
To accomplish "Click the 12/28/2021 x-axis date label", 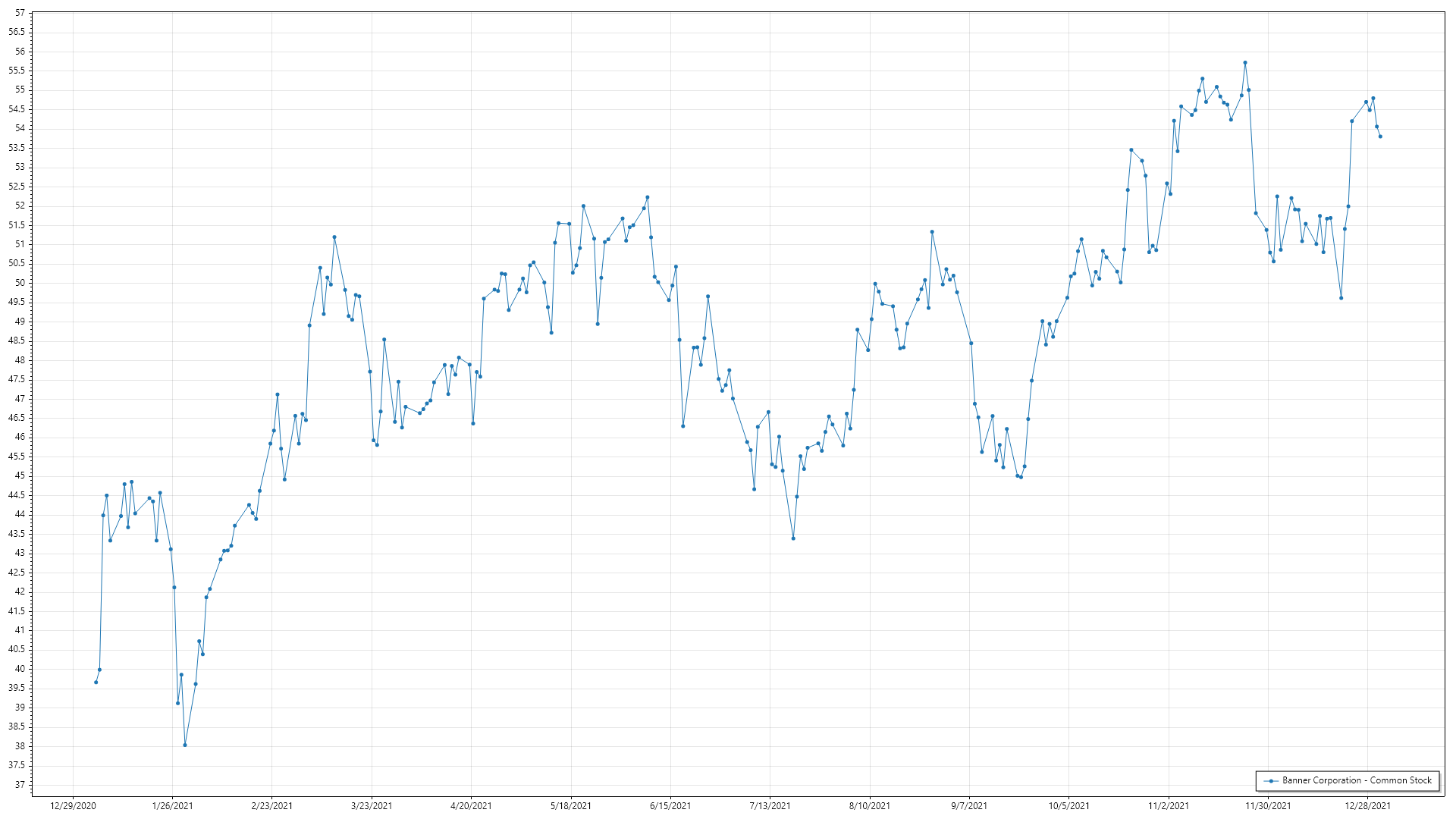I will point(1367,805).
